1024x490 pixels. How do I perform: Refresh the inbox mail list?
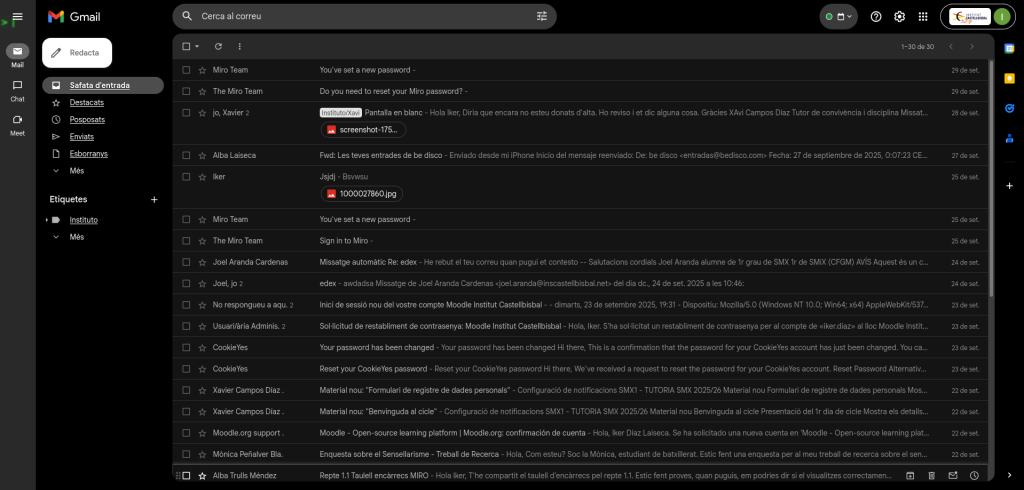pos(219,46)
